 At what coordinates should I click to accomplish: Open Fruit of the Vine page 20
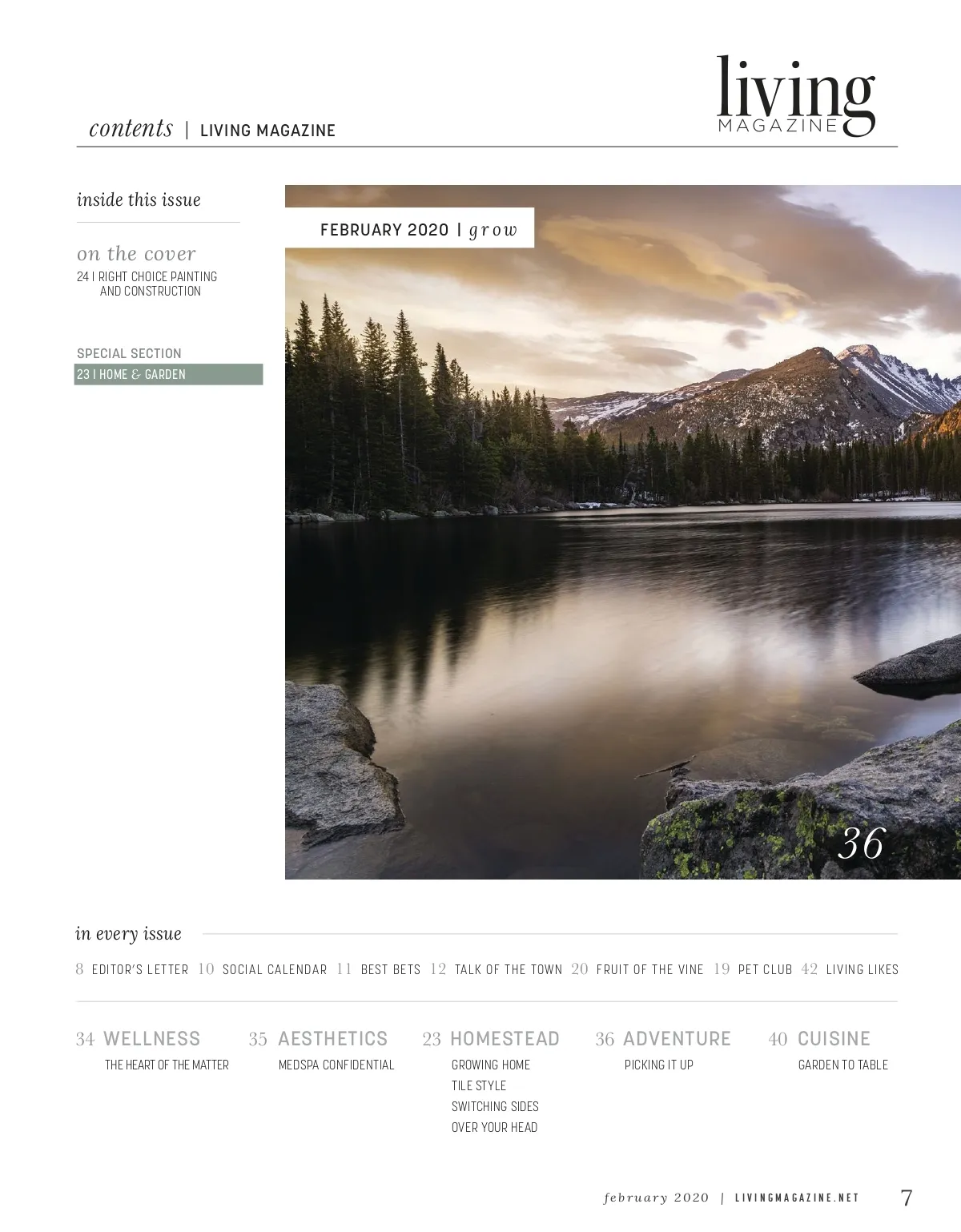(637, 969)
